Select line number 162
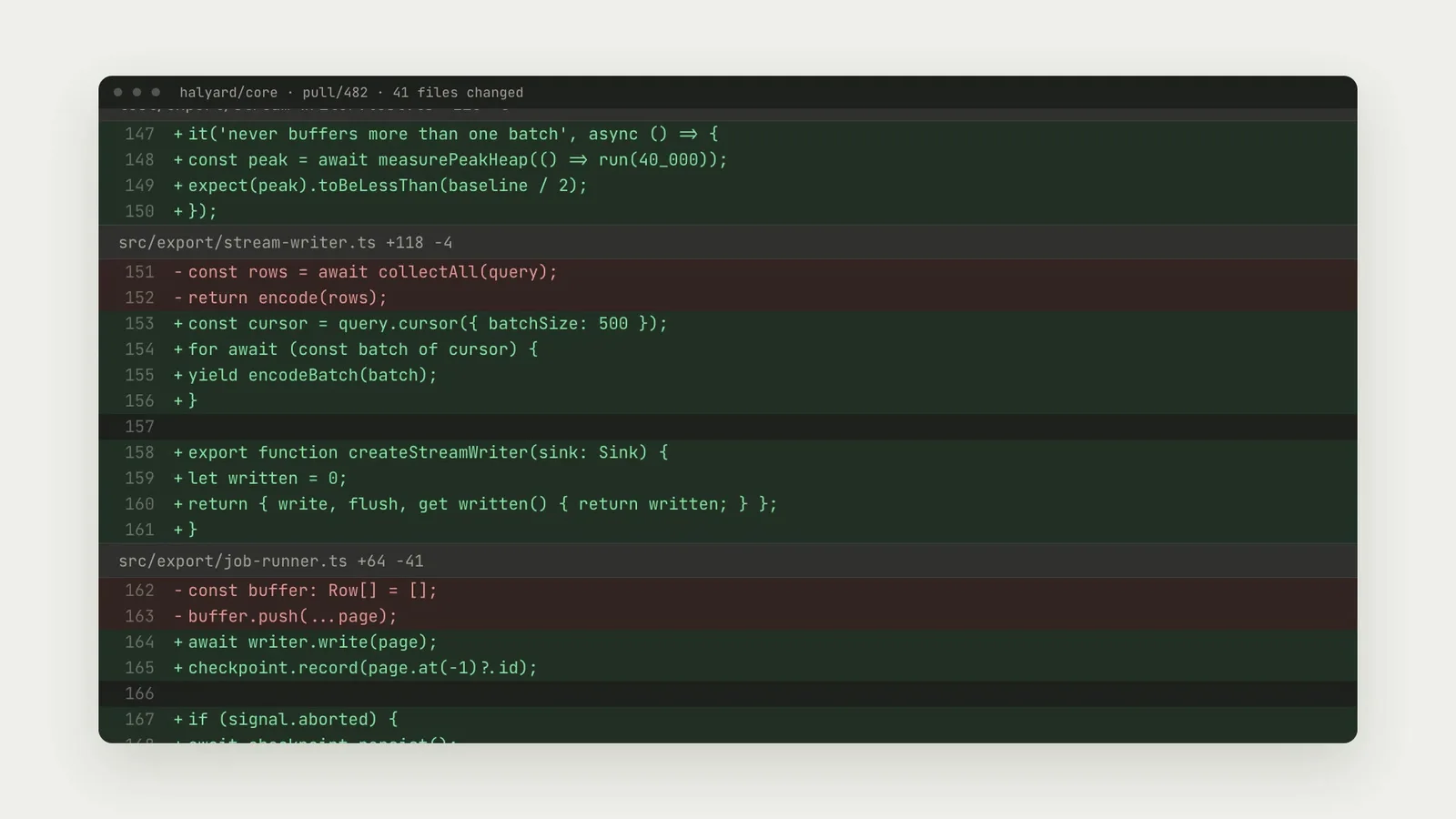The width and height of the screenshot is (1456, 819). coord(139,591)
